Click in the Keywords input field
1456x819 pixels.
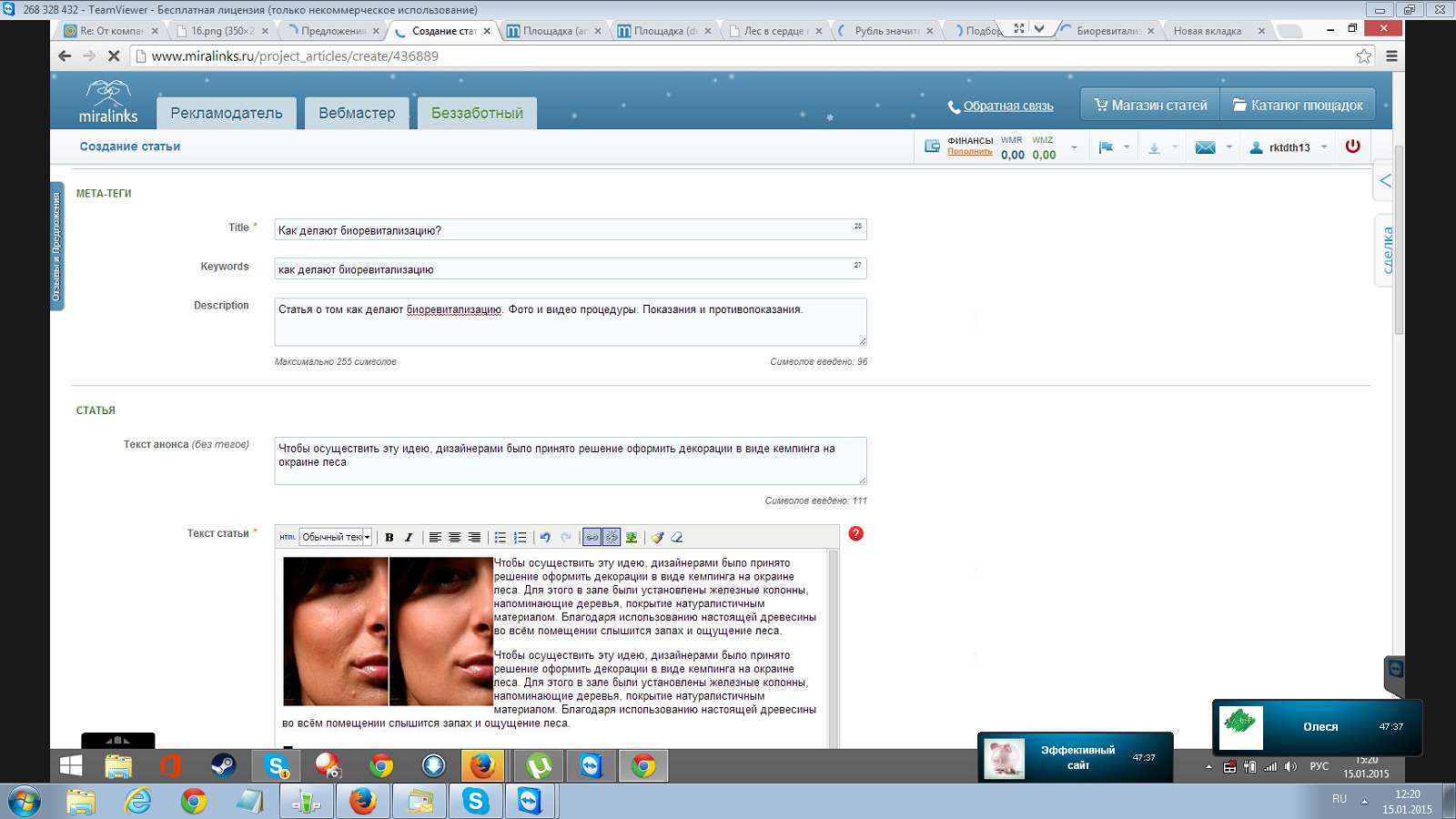click(x=571, y=268)
